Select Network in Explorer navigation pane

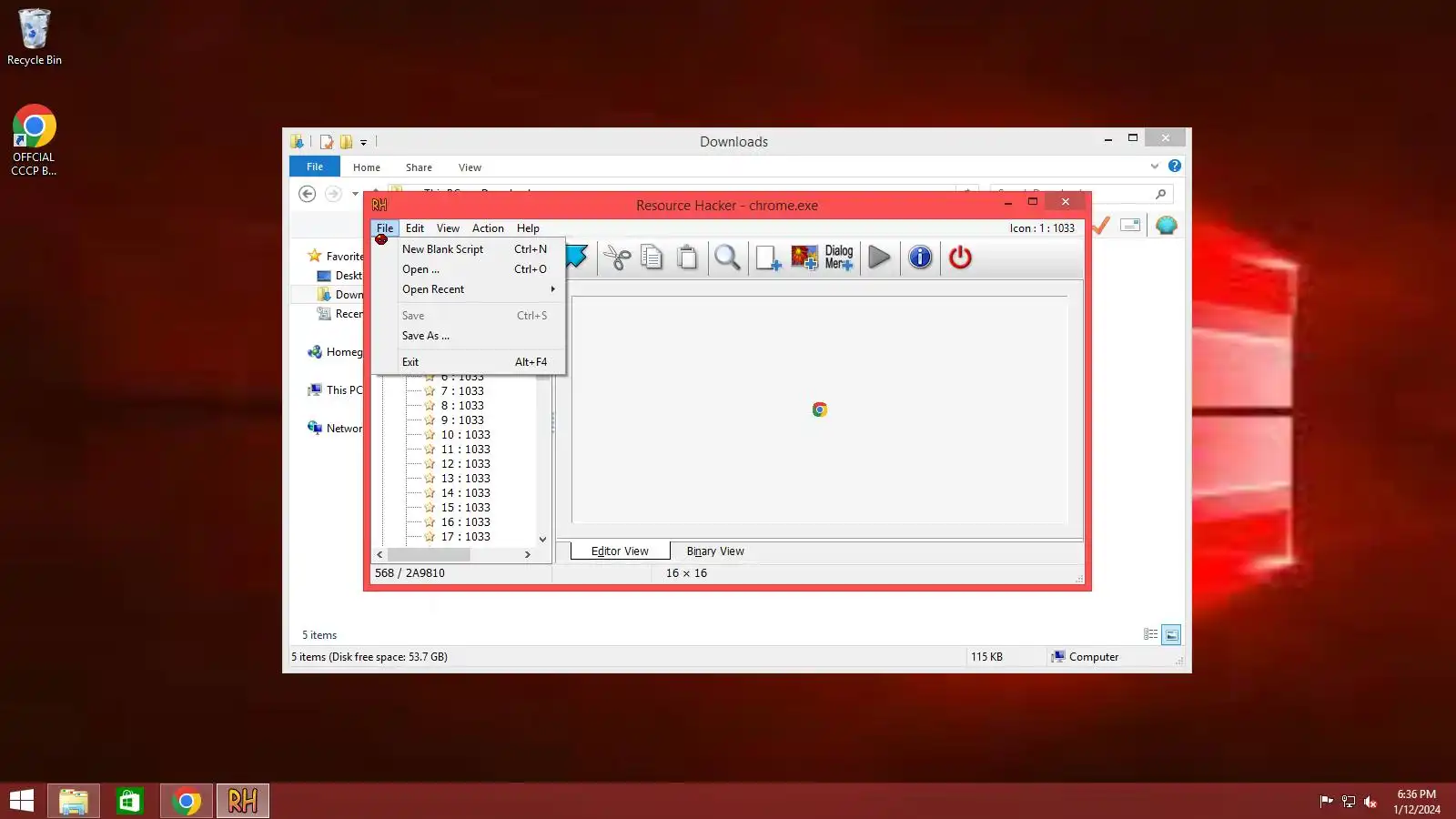[x=335, y=429]
